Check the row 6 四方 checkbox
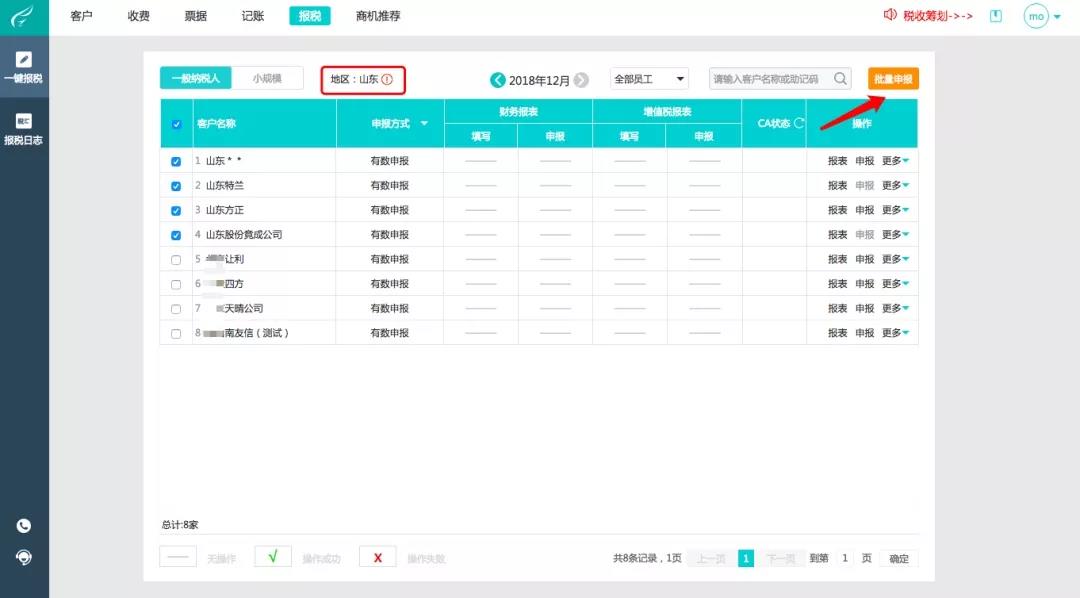Viewport: 1080px width, 598px height. [176, 285]
